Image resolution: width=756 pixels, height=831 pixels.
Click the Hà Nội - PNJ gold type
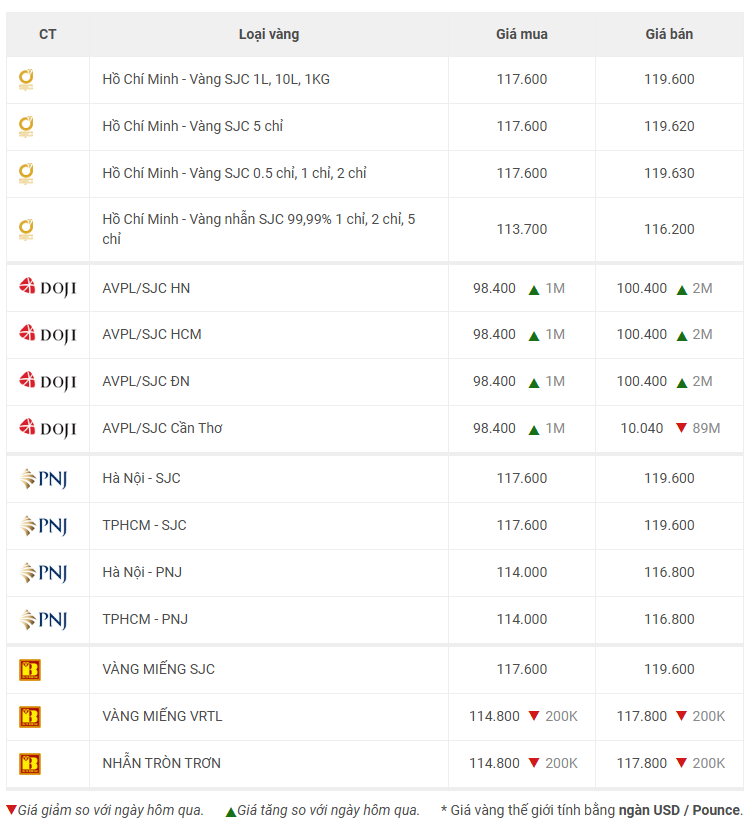click(x=142, y=572)
